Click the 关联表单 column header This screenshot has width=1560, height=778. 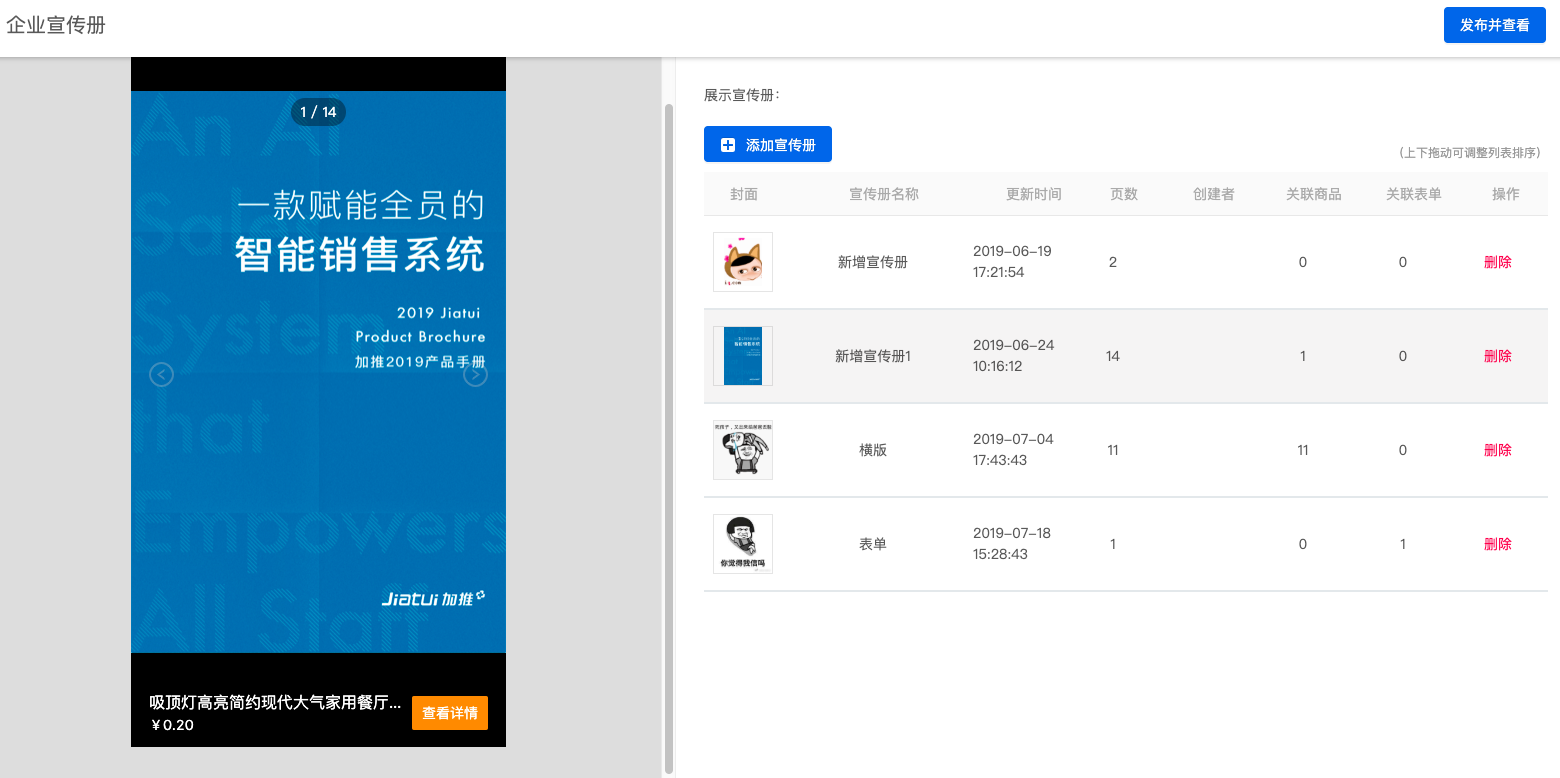(1414, 194)
